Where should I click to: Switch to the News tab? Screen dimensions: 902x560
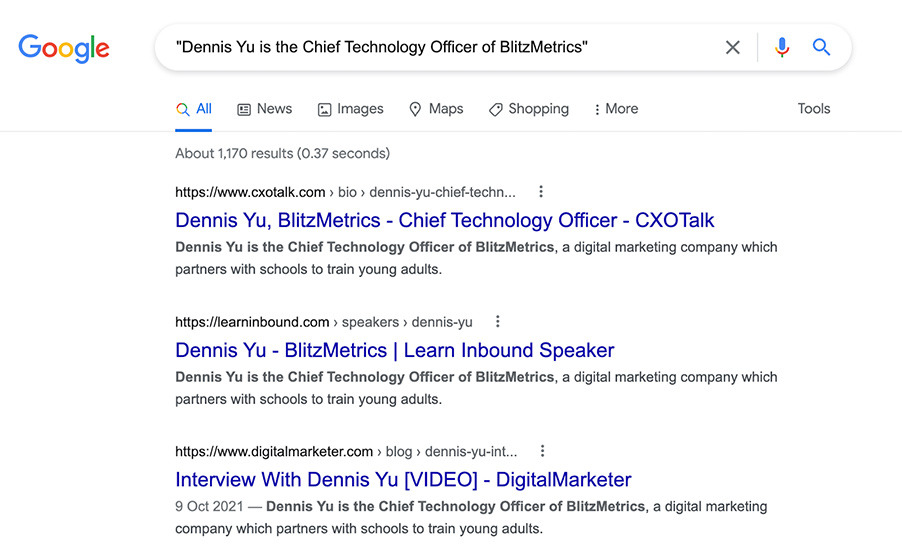(265, 109)
